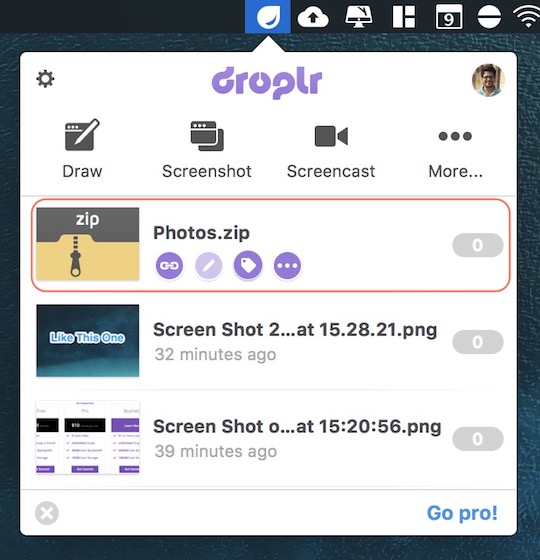540x560 pixels.
Task: Open calendar 9 menu bar icon
Action: (x=449, y=16)
